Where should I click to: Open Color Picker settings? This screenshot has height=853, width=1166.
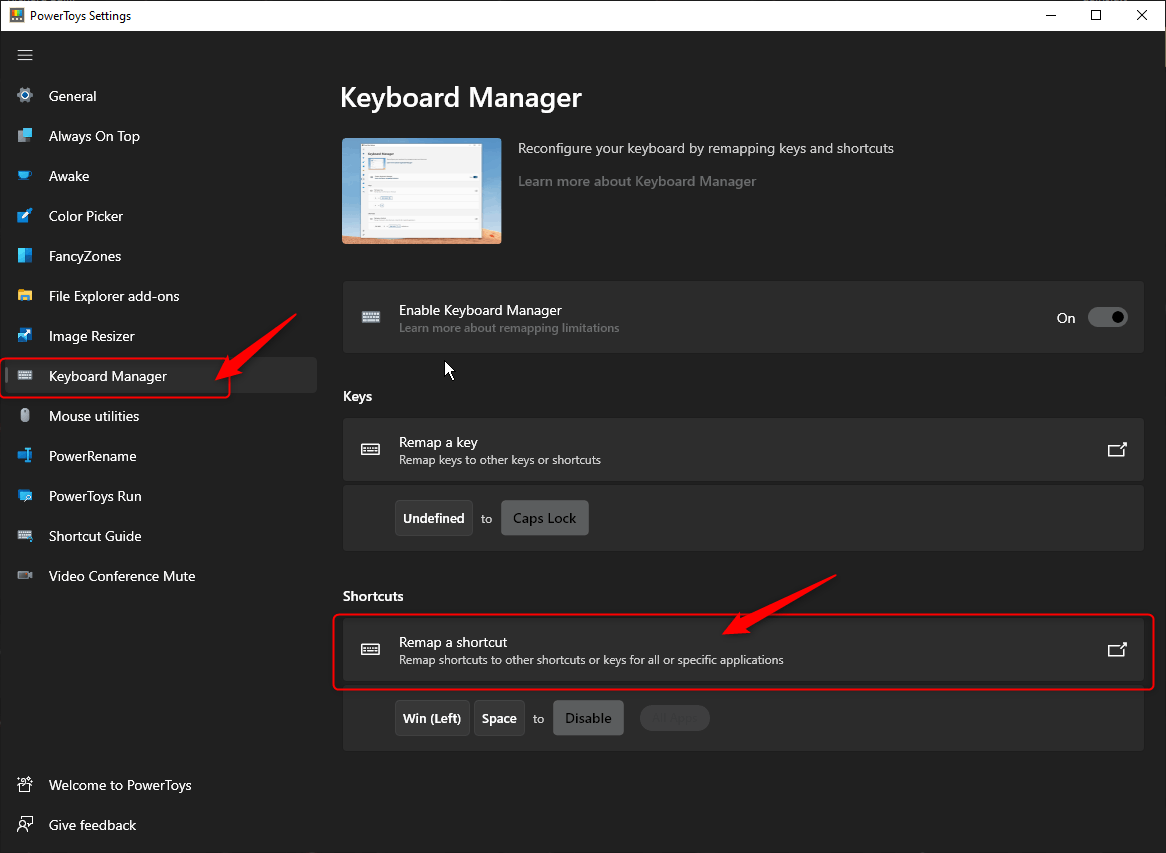158,216
